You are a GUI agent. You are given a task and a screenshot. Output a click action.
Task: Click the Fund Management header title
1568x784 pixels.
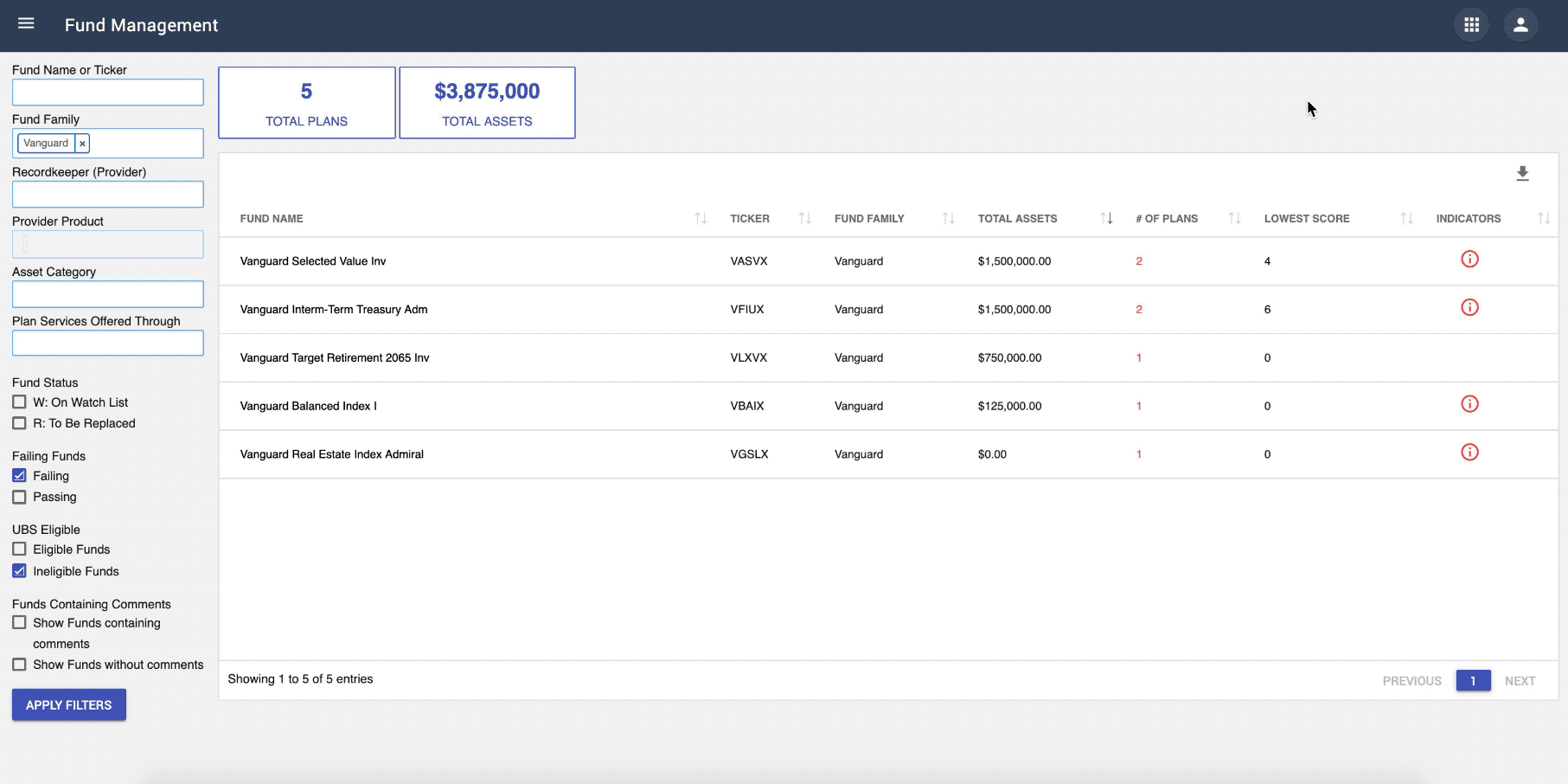(141, 25)
